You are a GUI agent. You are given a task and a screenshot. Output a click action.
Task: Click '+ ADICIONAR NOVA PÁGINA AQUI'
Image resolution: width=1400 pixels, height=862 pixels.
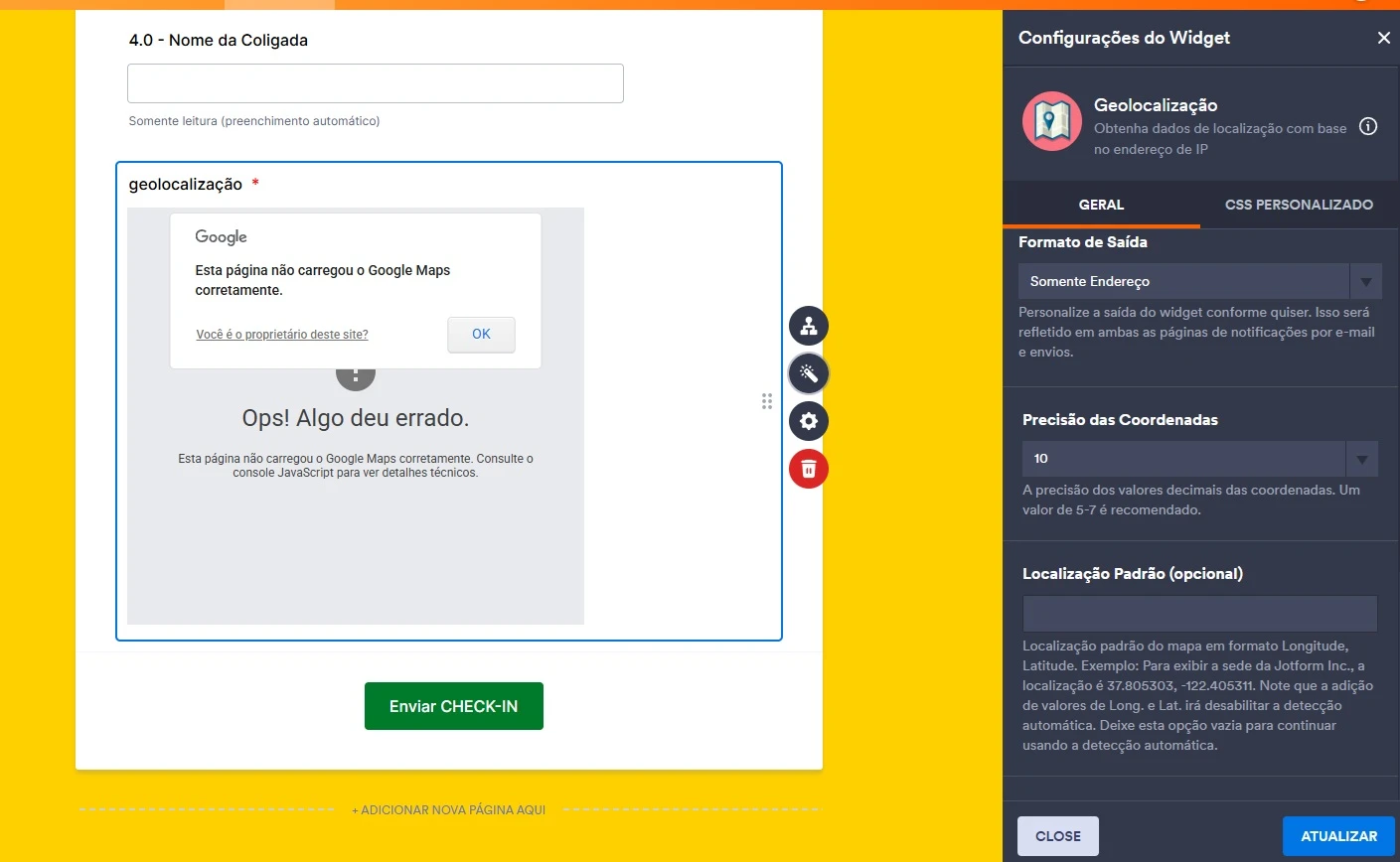point(448,809)
